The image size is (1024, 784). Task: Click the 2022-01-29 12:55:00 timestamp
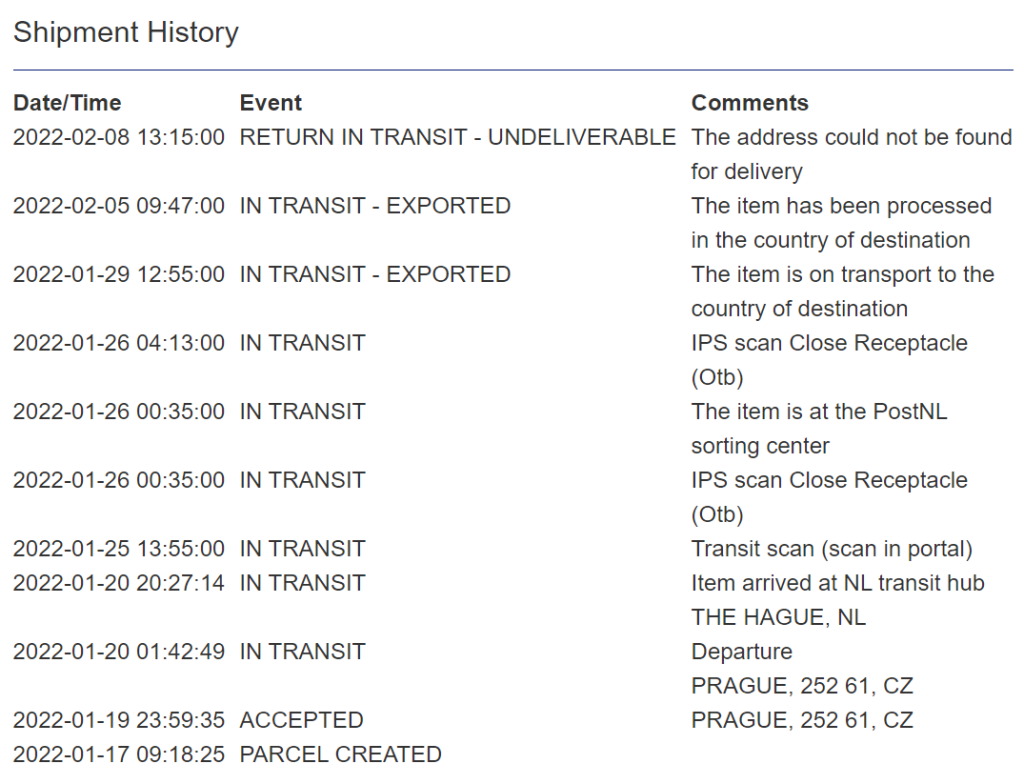tap(119, 274)
